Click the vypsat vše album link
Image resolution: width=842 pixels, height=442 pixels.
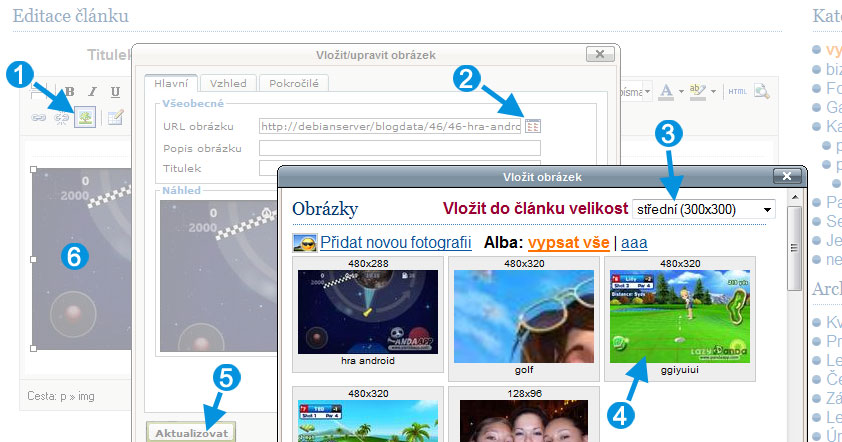[569, 243]
